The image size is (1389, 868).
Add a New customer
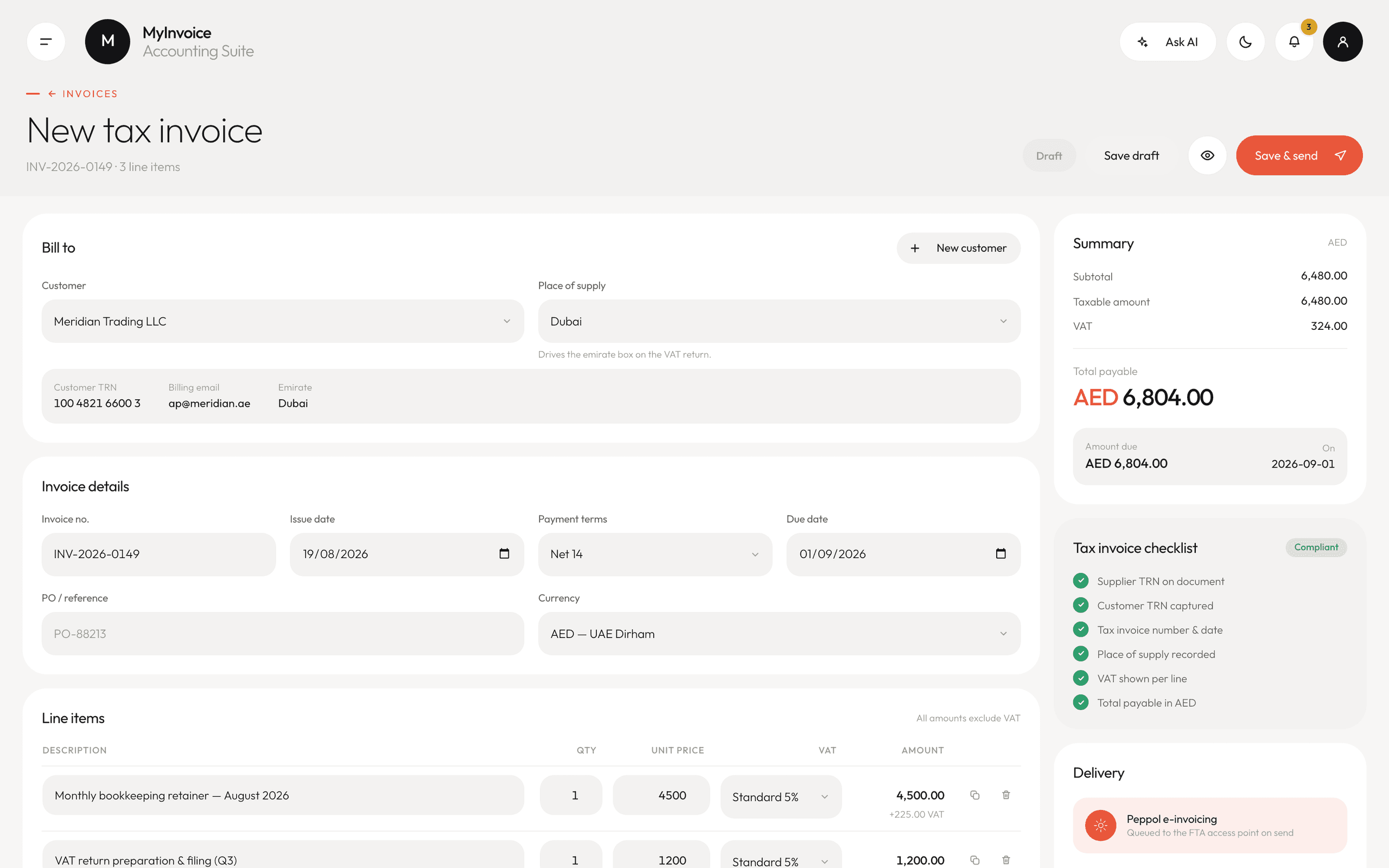[958, 248]
